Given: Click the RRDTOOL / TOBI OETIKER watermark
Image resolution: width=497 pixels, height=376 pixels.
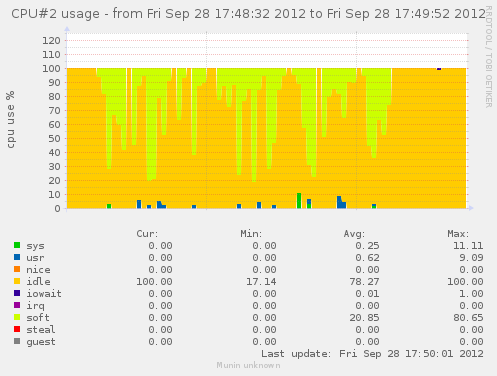Looking at the screenshot, I should pos(488,57).
